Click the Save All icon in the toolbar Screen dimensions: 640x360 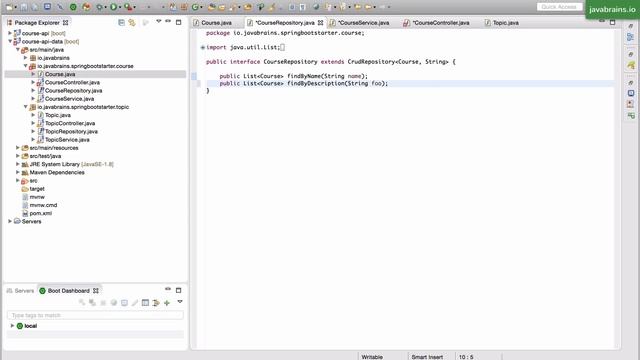pos(35,7)
